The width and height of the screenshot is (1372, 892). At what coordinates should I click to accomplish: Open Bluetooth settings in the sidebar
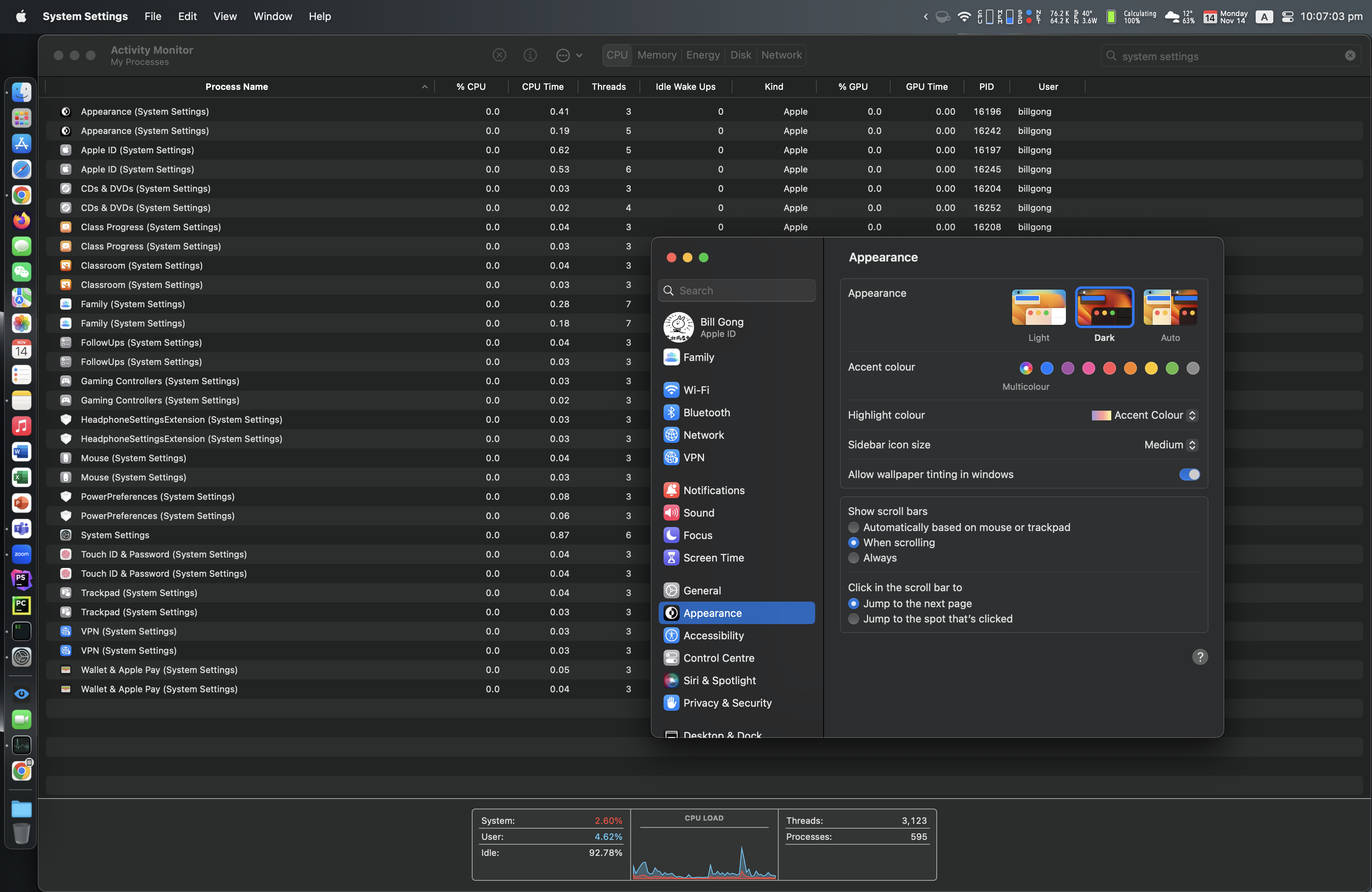(736, 413)
